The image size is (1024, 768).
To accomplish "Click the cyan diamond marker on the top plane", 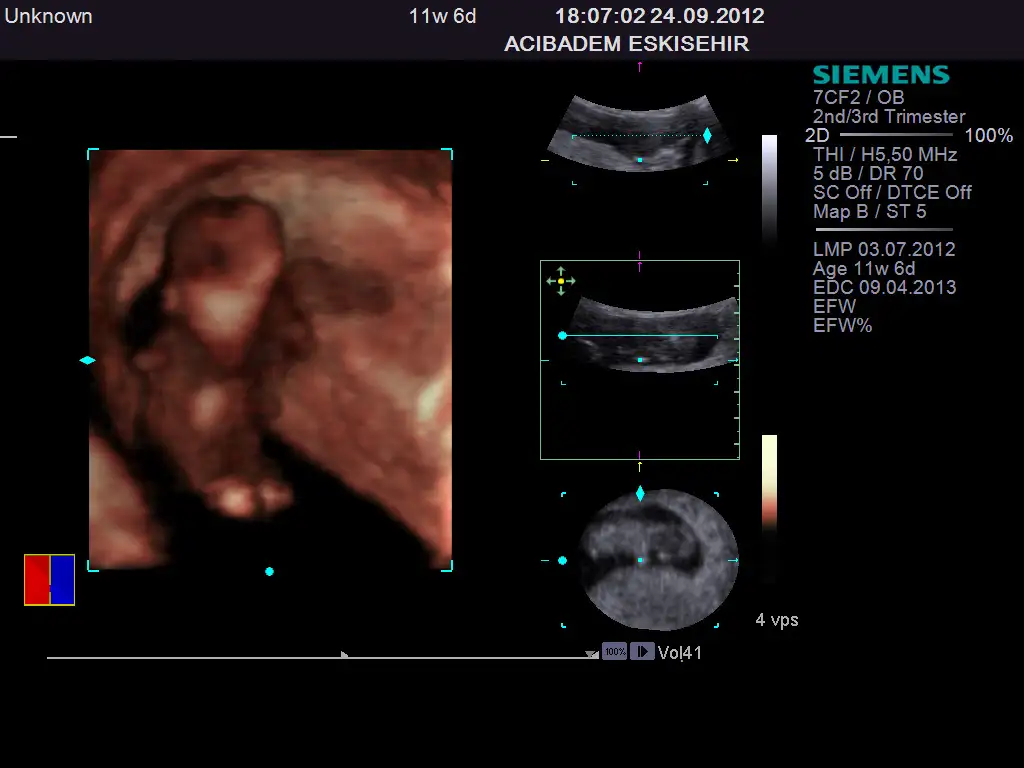I will pyautogui.click(x=707, y=135).
